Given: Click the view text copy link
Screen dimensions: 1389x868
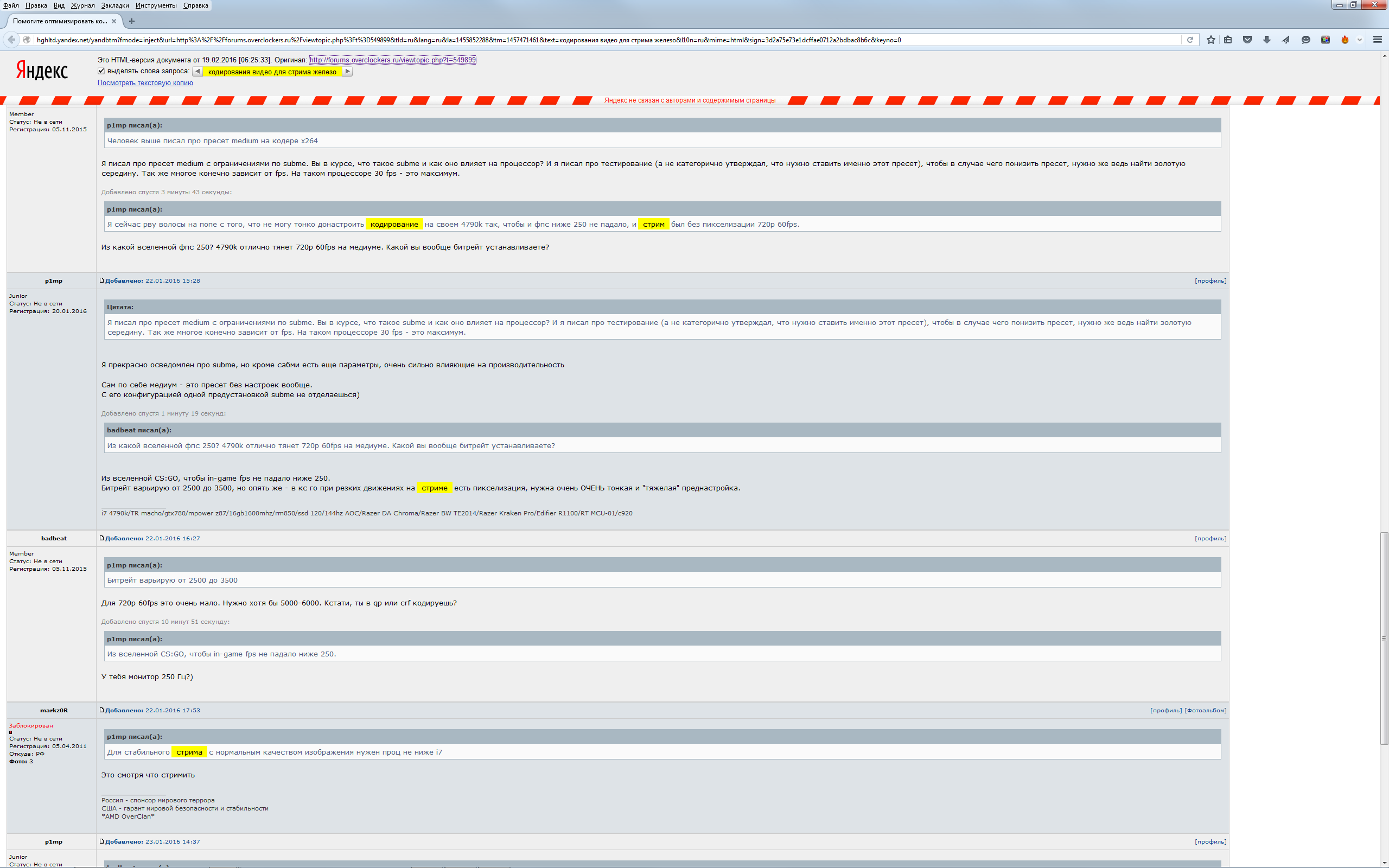Looking at the screenshot, I should click(x=145, y=82).
